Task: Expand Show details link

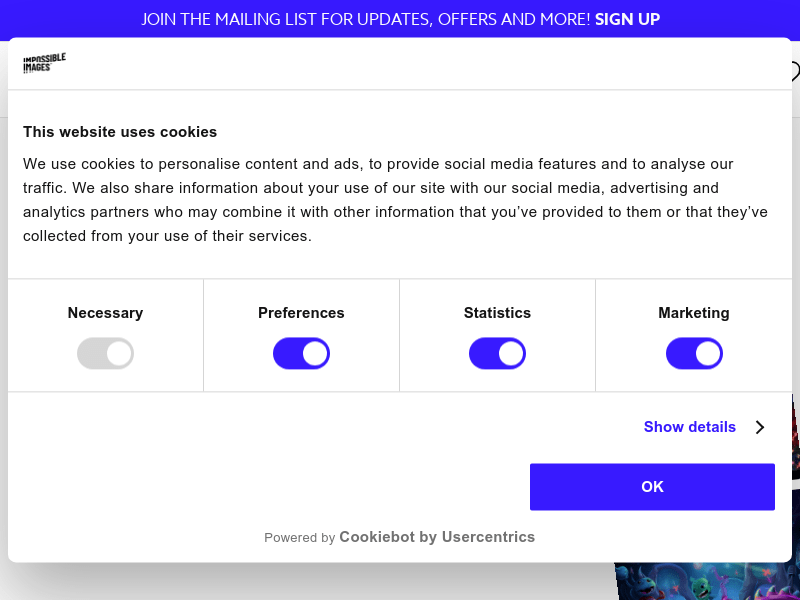Action: coord(689,427)
